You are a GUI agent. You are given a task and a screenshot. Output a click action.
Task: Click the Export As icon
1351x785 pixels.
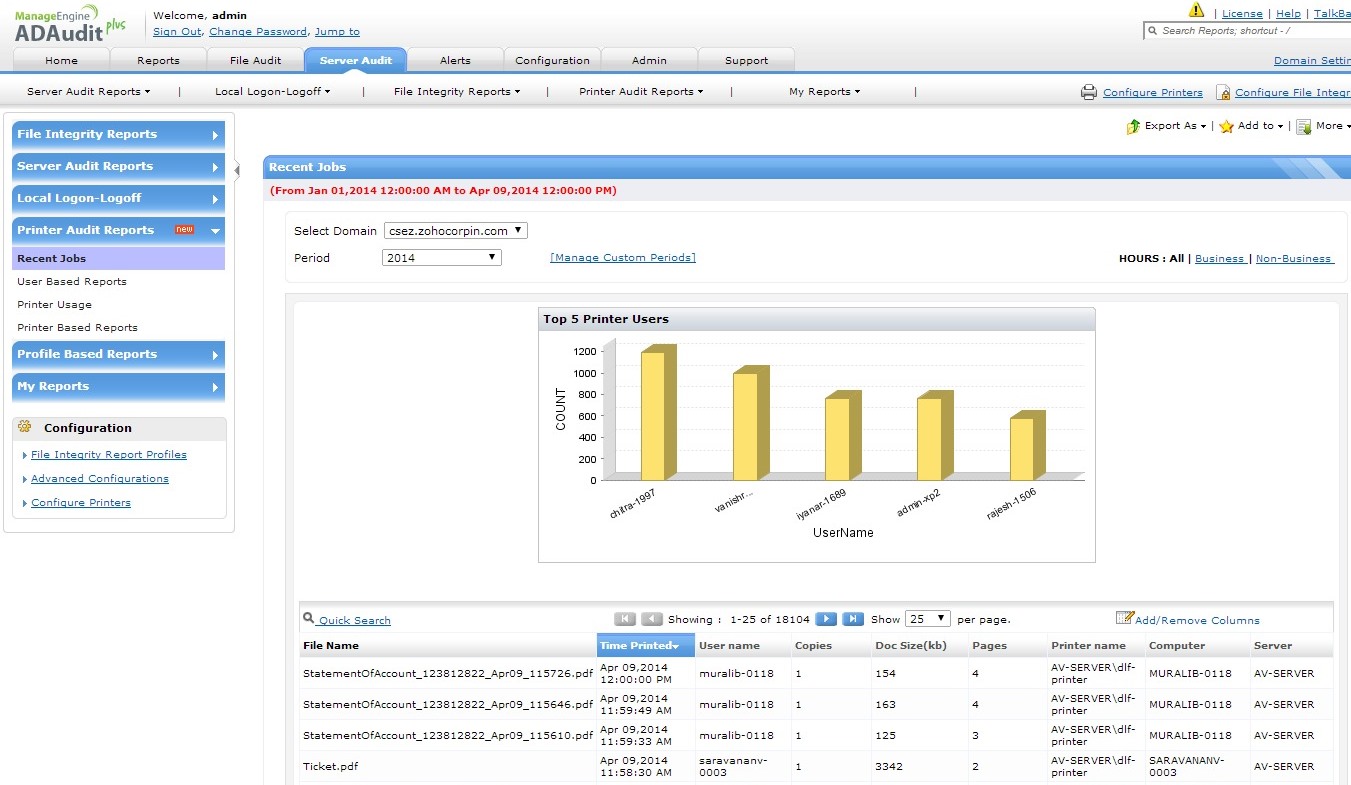pyautogui.click(x=1133, y=127)
